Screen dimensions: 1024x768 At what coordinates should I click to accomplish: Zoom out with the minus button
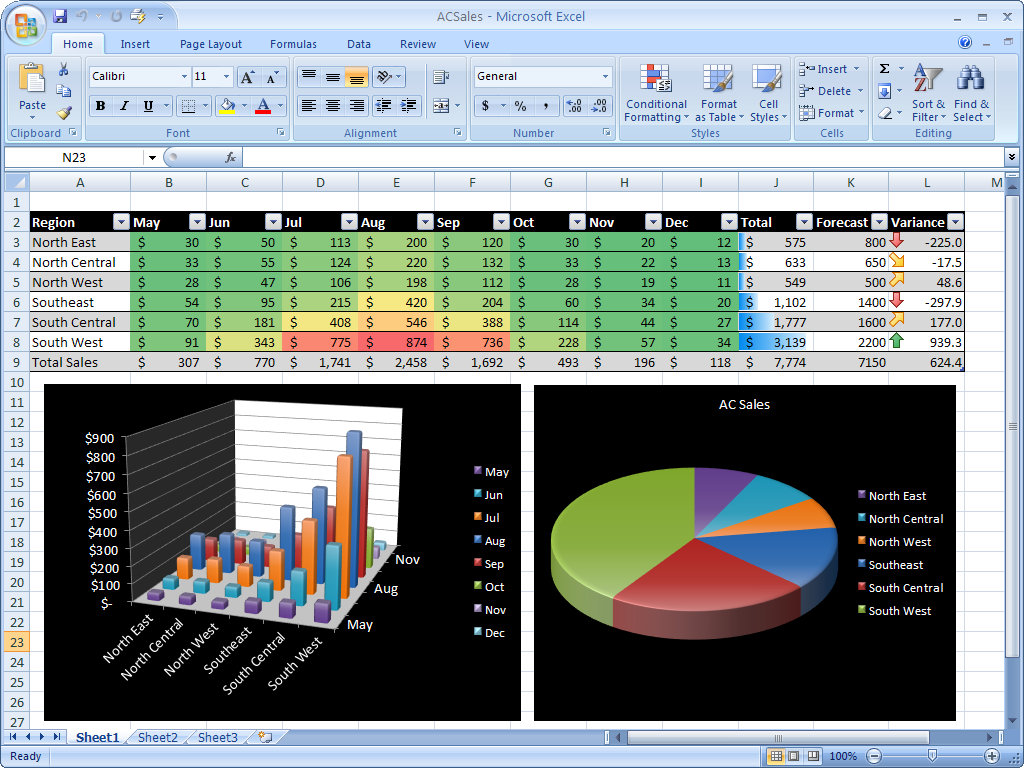(873, 756)
